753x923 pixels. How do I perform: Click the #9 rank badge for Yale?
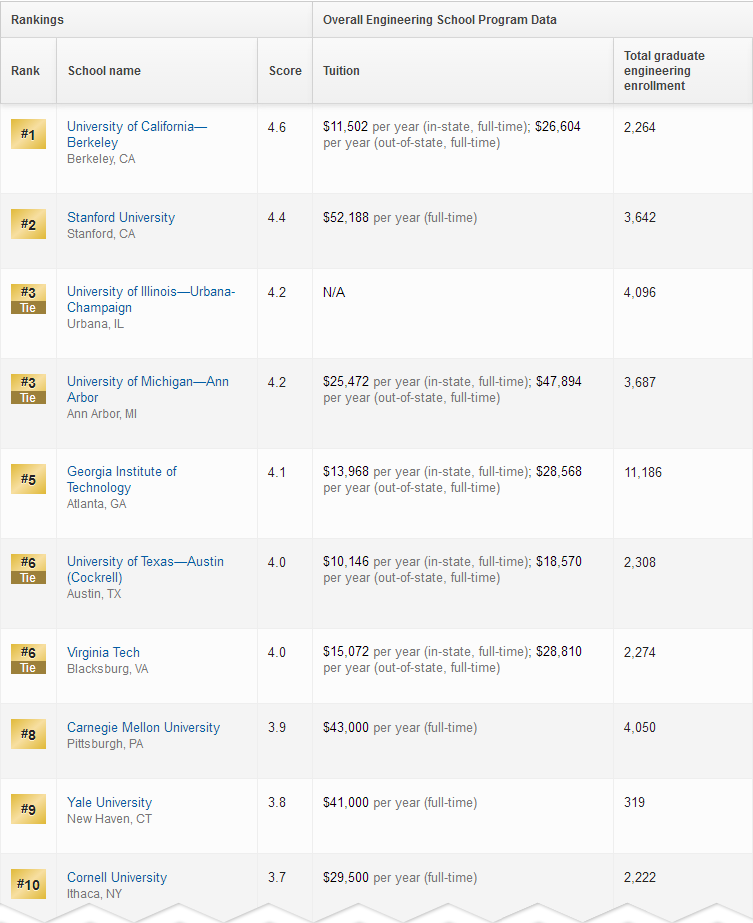pyautogui.click(x=28, y=809)
